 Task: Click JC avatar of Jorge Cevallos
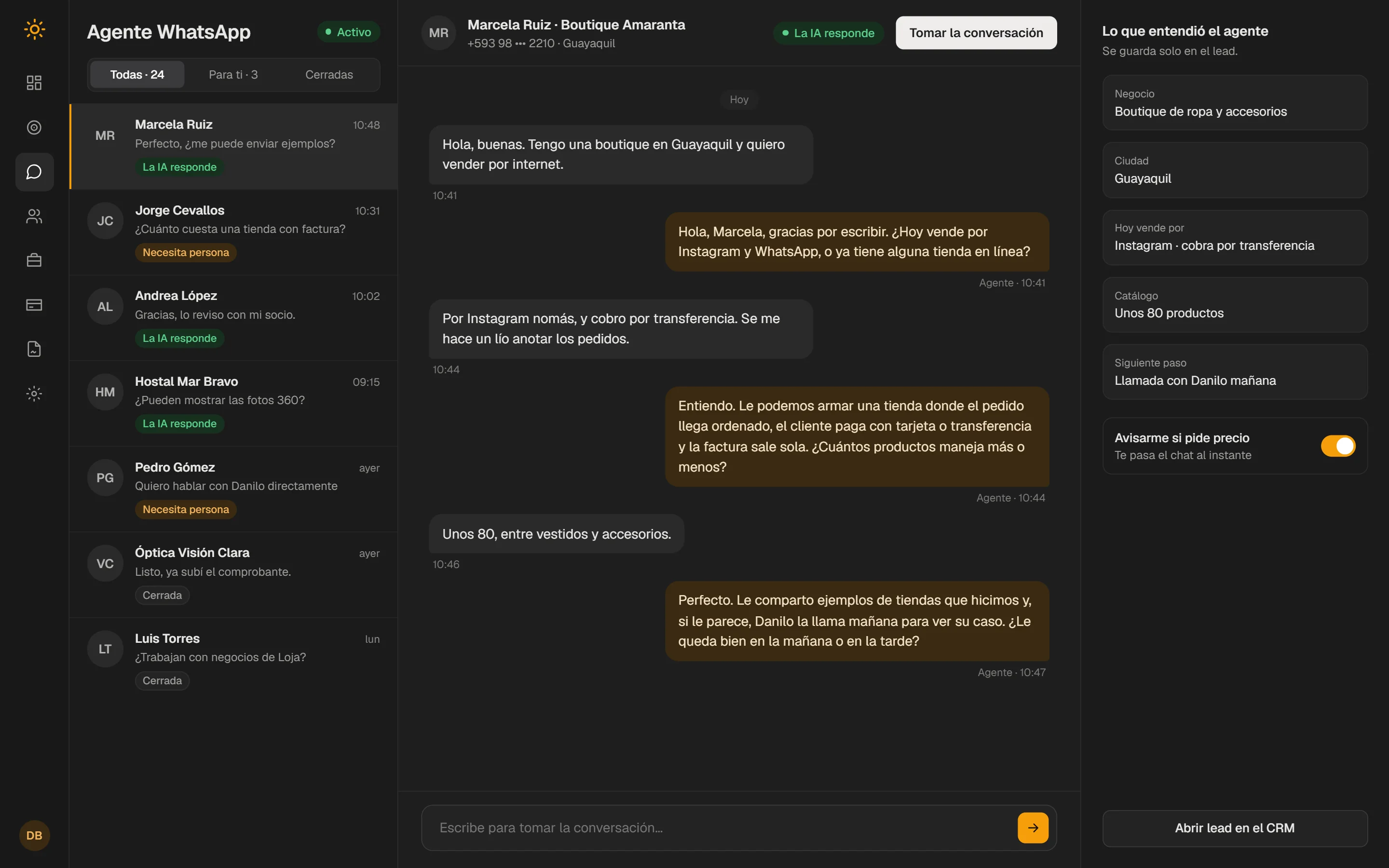(x=105, y=221)
